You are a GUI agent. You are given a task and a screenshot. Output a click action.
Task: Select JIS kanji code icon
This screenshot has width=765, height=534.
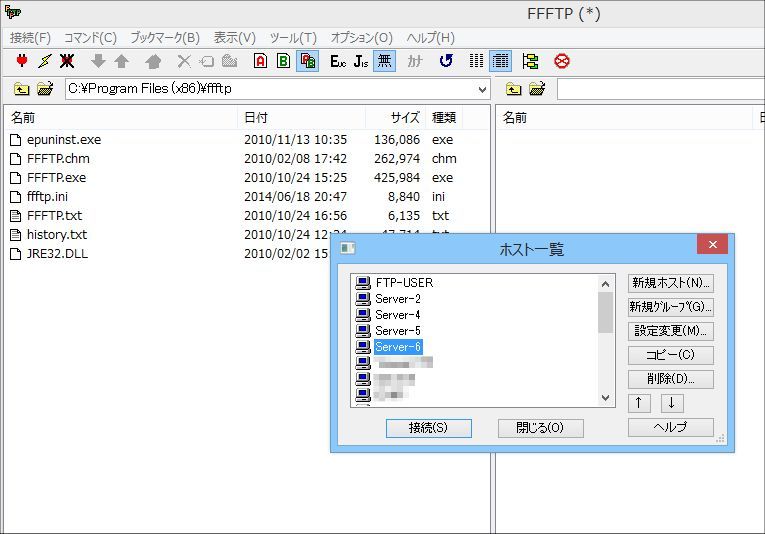pyautogui.click(x=361, y=61)
